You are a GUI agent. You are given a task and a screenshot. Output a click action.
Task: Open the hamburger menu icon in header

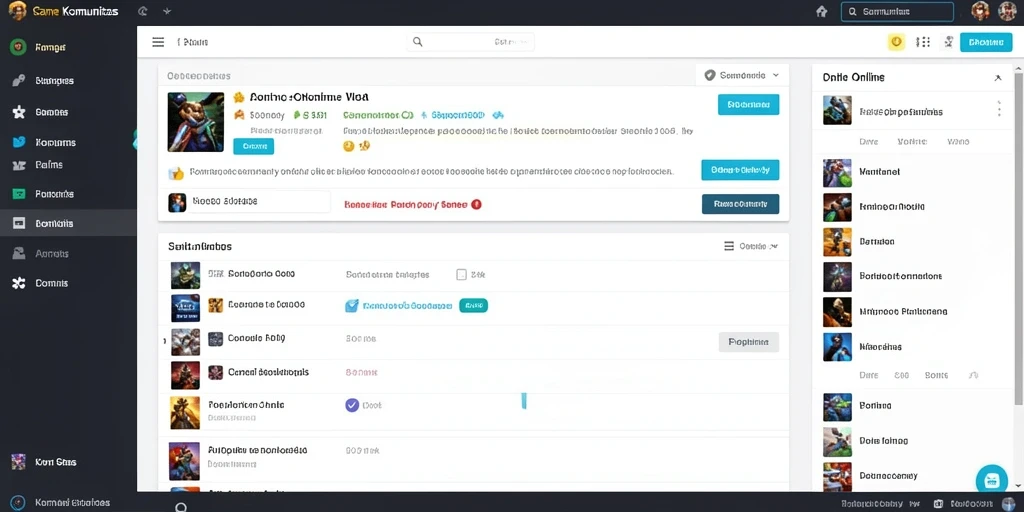pos(158,42)
